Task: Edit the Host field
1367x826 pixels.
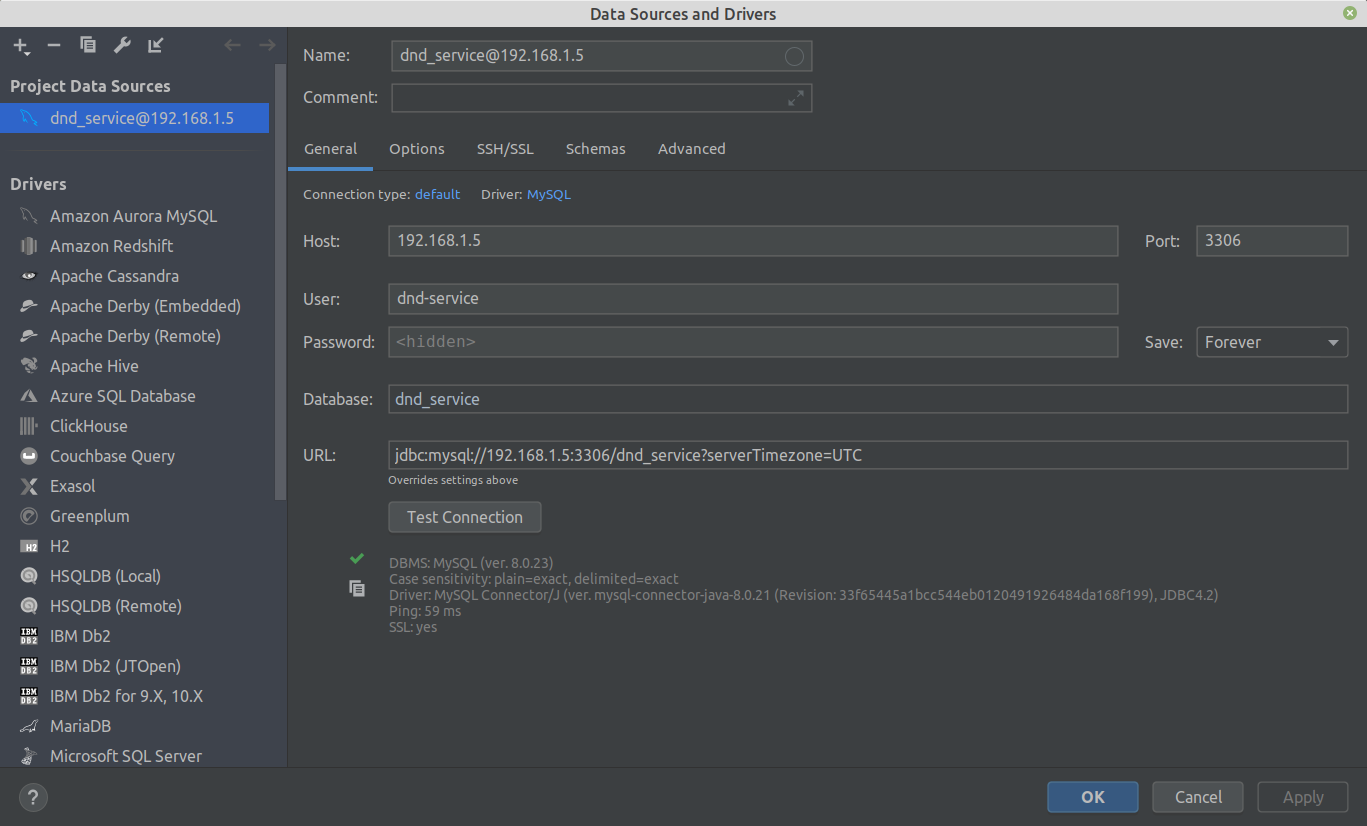Action: (753, 241)
